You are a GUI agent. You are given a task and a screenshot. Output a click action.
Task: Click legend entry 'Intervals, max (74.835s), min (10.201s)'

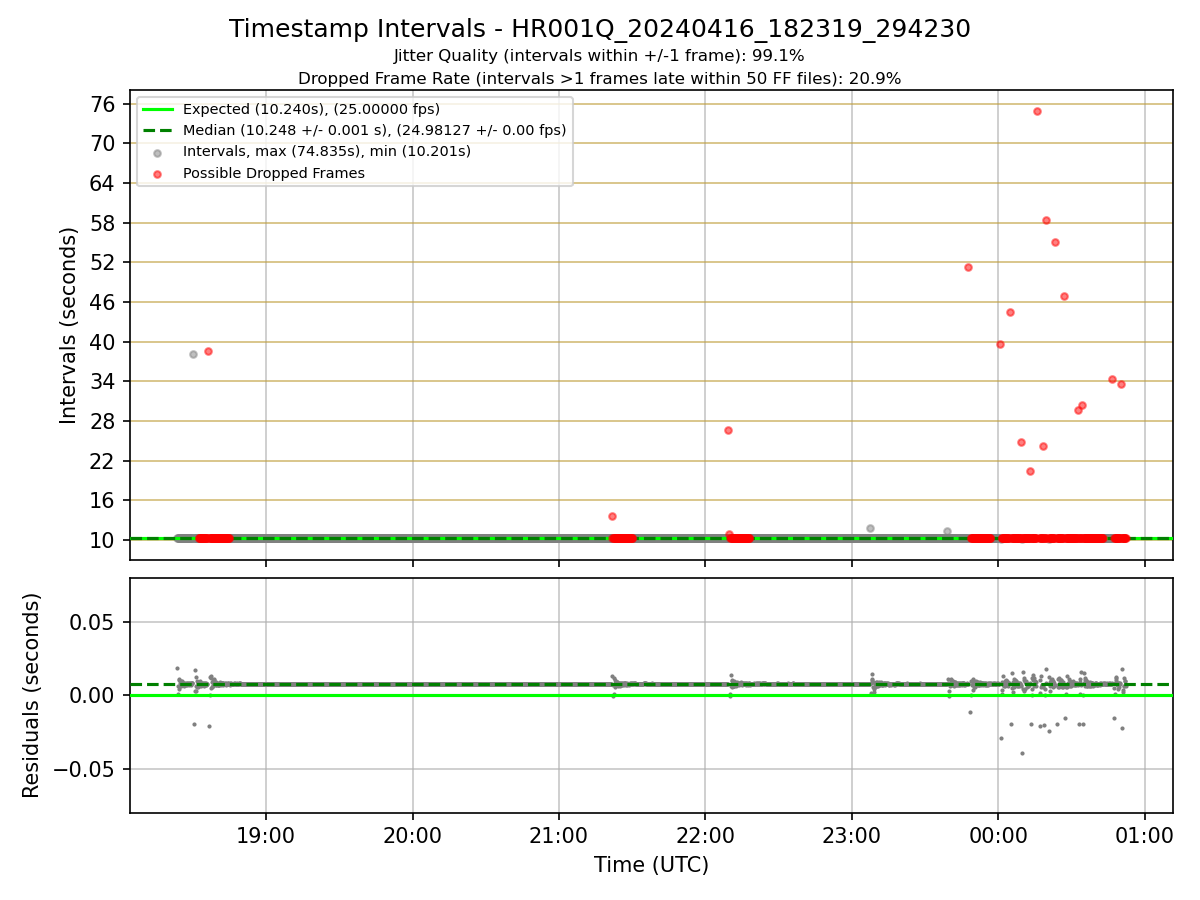click(x=327, y=151)
